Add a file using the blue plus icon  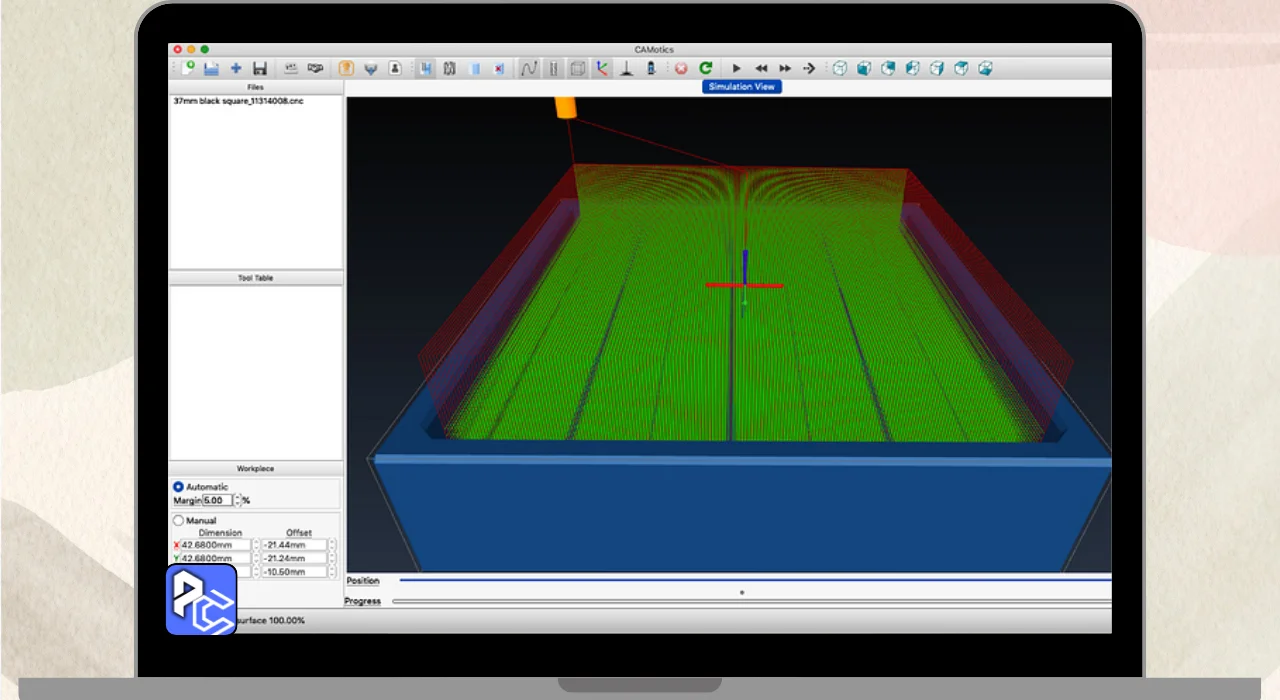[x=236, y=68]
